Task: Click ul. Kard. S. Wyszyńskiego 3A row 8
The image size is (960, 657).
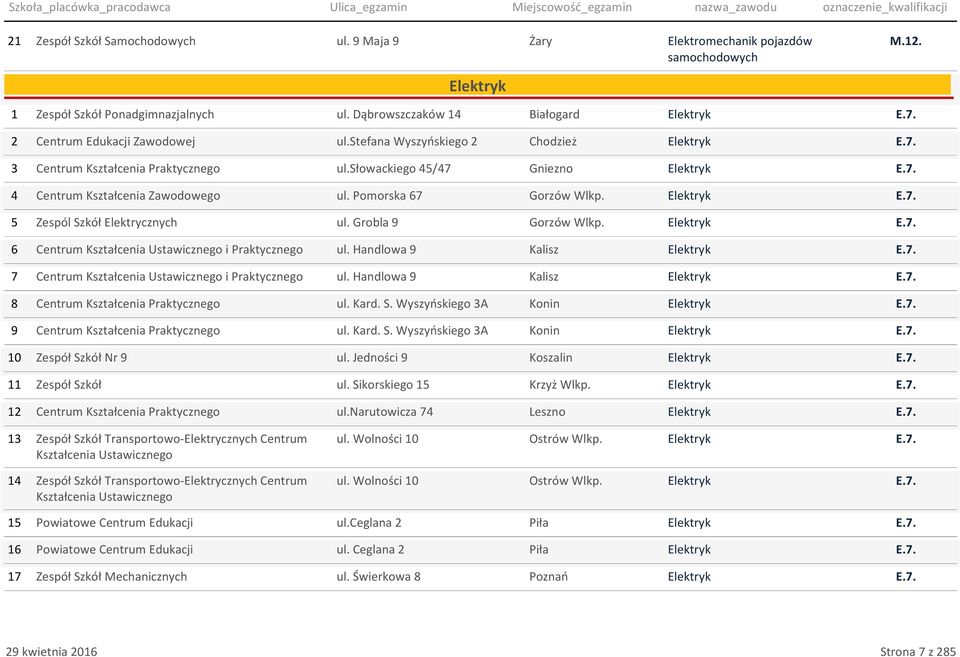Action: [412, 303]
